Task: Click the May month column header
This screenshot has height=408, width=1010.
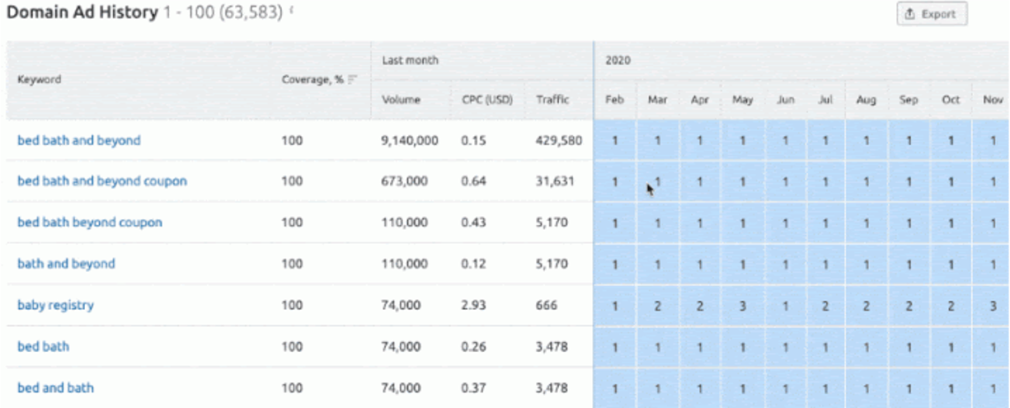Action: (742, 100)
